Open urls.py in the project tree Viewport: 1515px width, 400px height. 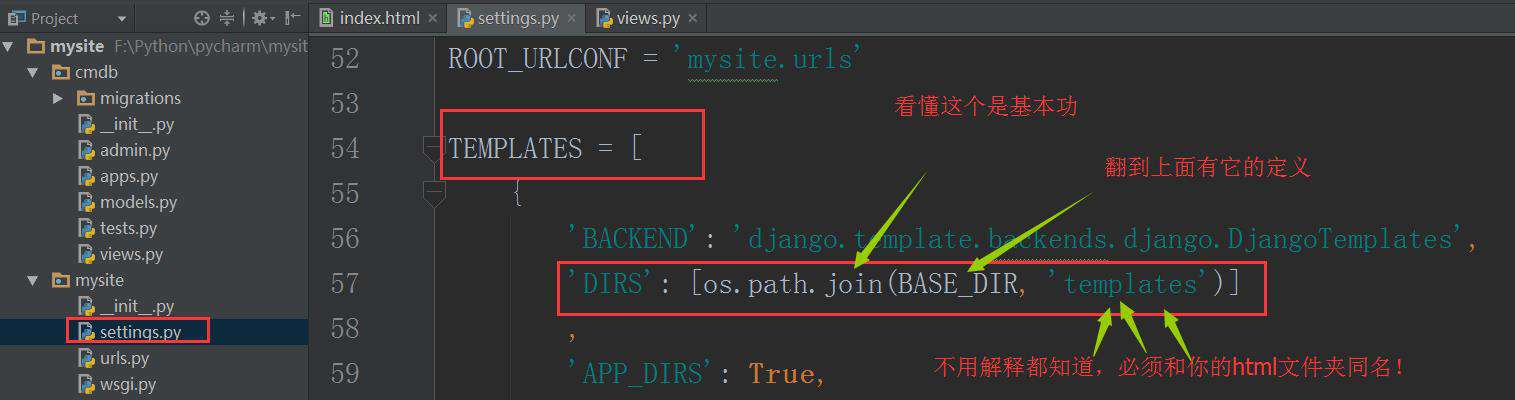tap(124, 358)
